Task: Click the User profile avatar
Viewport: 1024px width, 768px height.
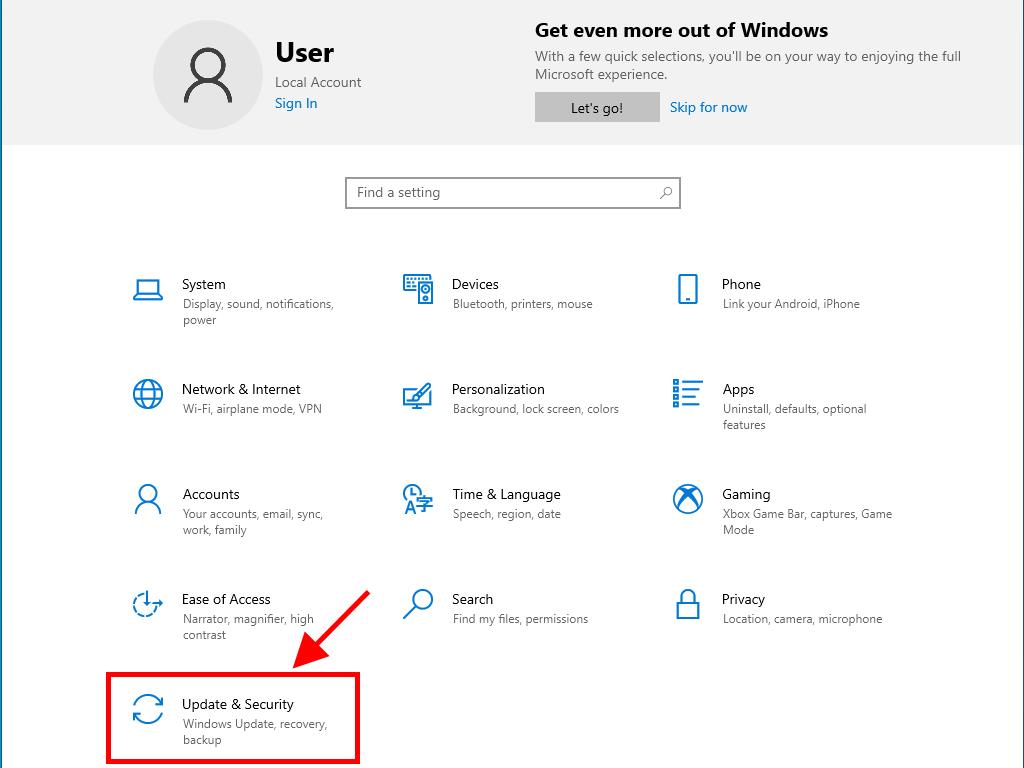Action: click(208, 76)
